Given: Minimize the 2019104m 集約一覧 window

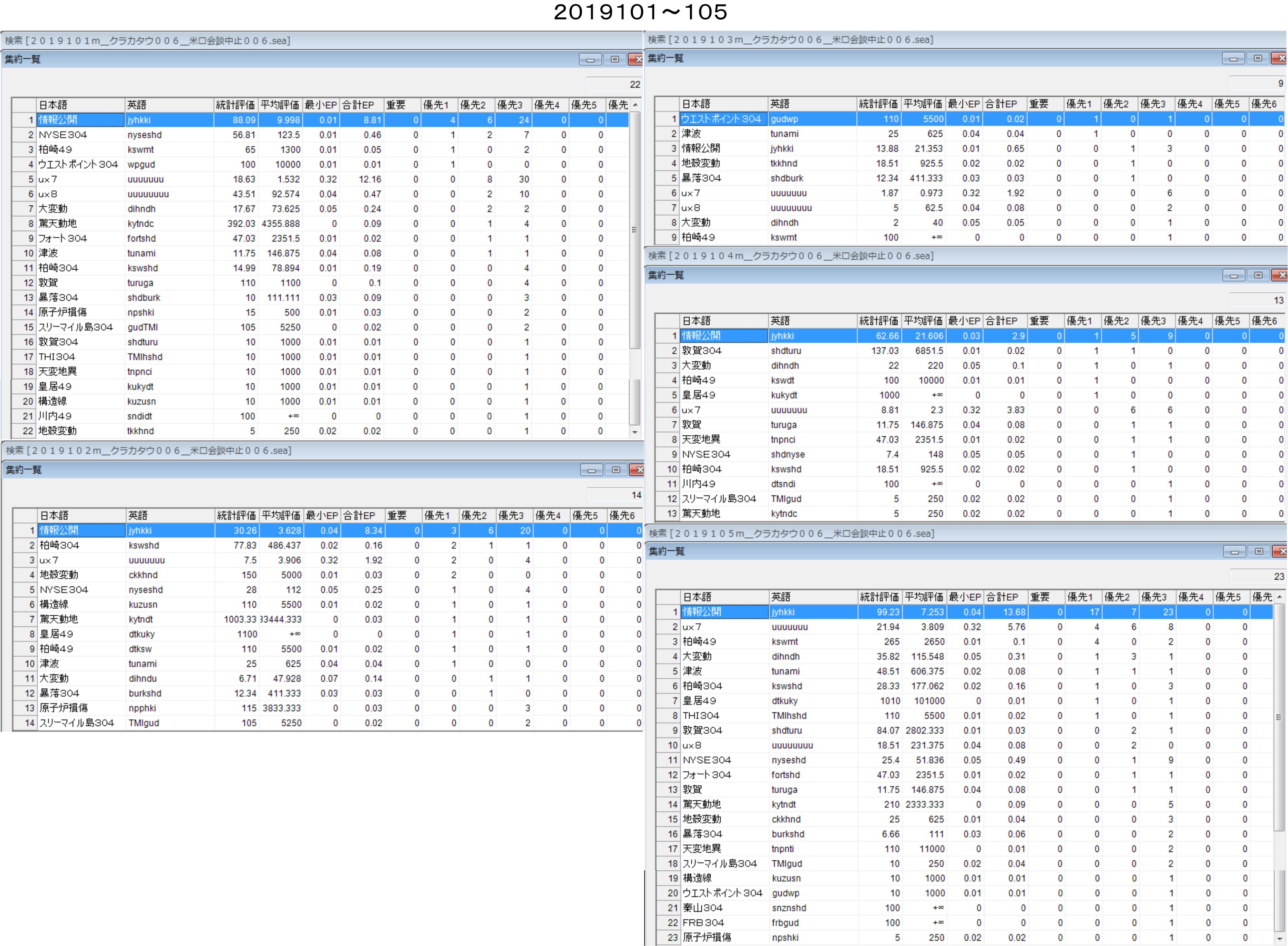Looking at the screenshot, I should [x=1233, y=275].
